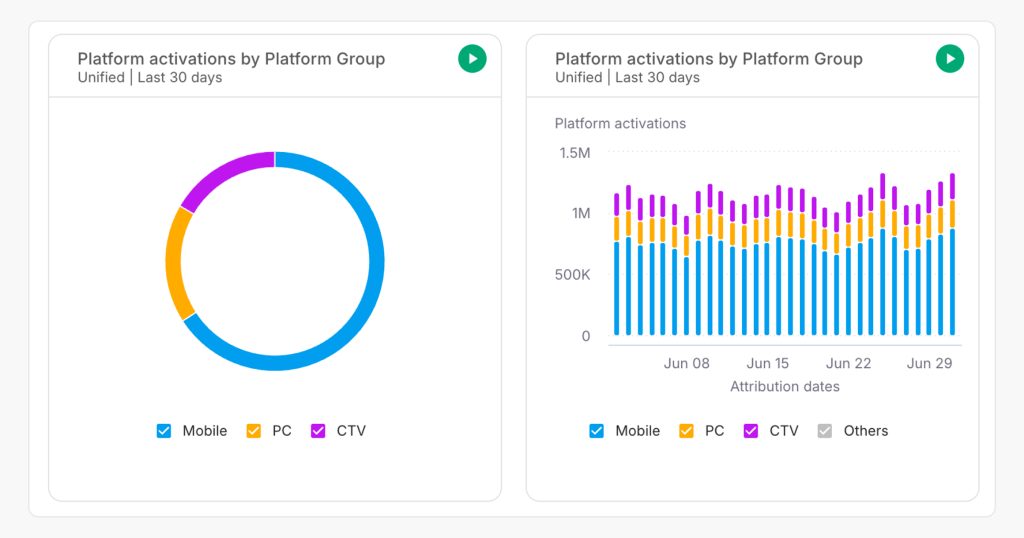This screenshot has width=1024, height=538.
Task: Click the 'Platform activations' axis title
Action: coord(620,123)
